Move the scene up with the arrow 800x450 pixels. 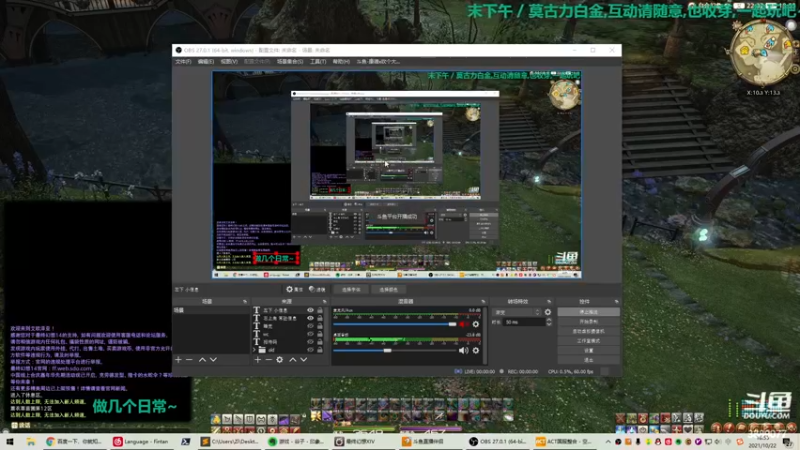[202, 360]
